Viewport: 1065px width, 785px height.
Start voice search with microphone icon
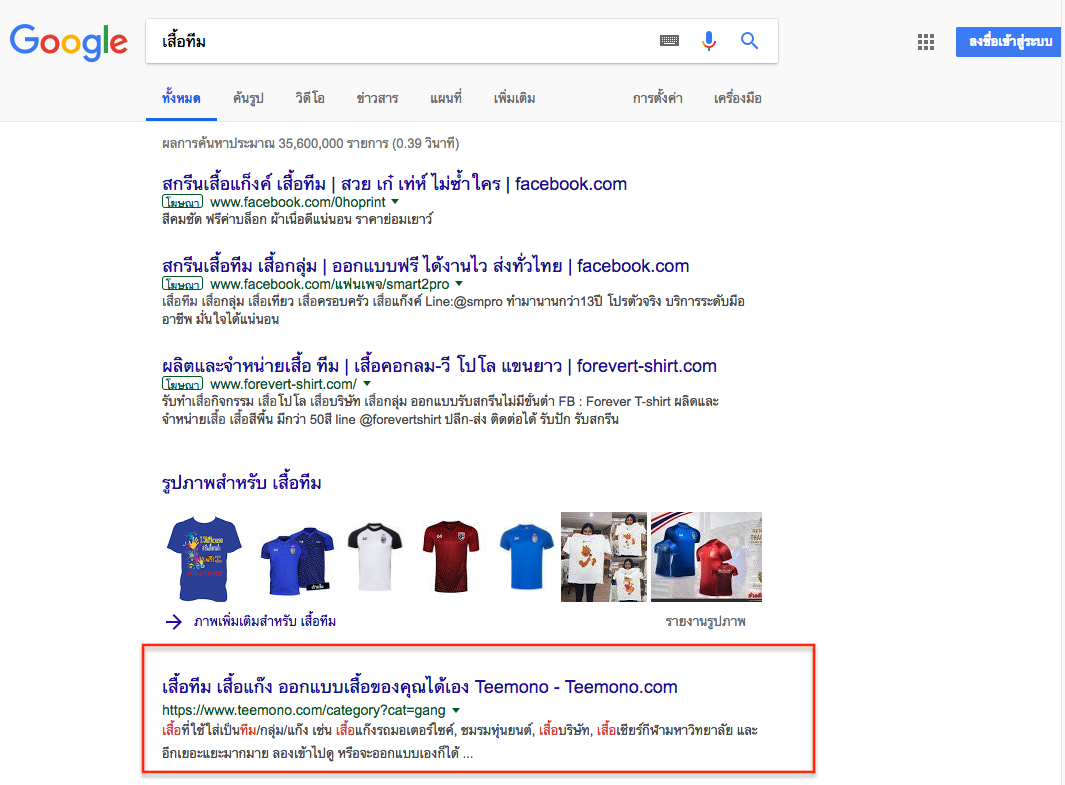[709, 41]
